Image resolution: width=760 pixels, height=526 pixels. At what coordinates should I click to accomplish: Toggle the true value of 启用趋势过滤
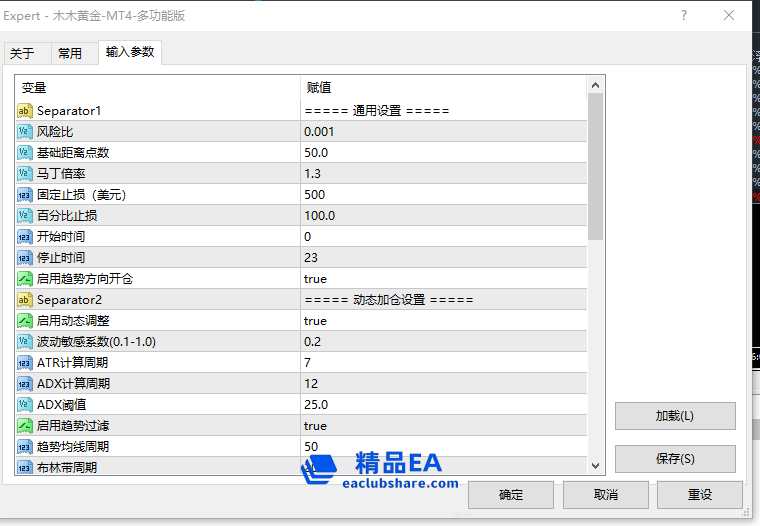coord(315,426)
